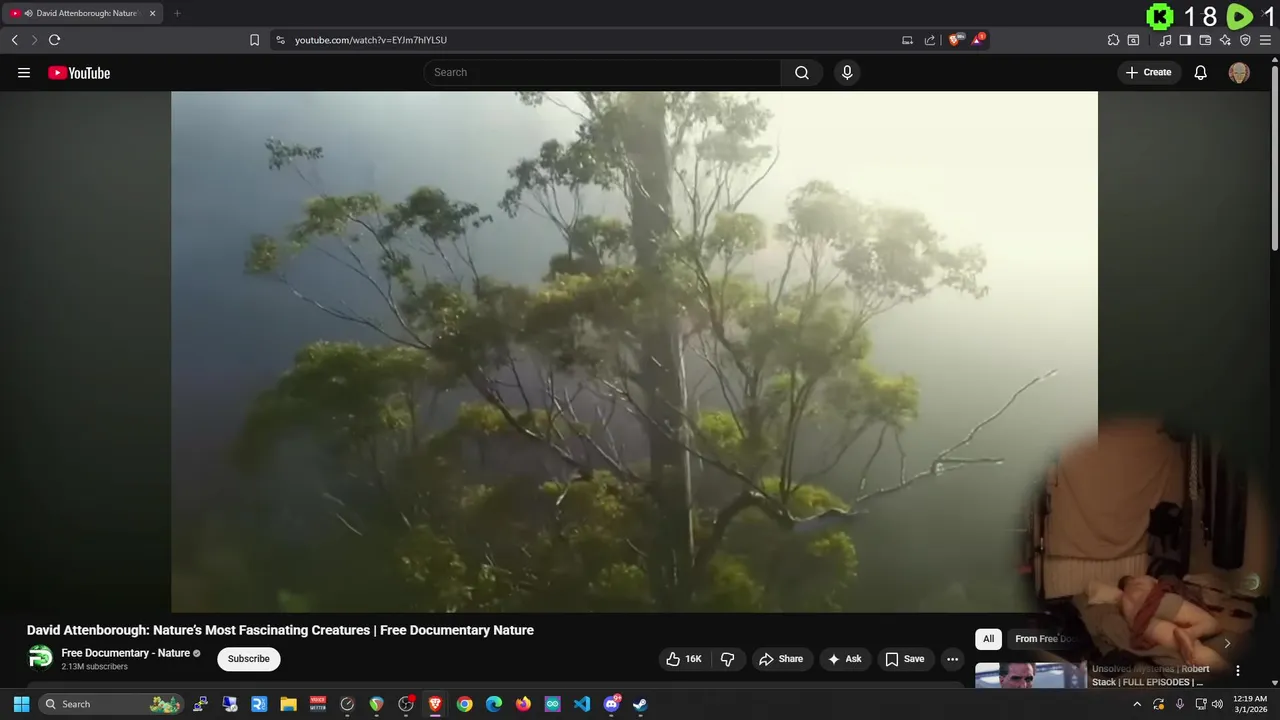Image resolution: width=1280 pixels, height=720 pixels.
Task: Open Leo AI sparkle icon
Action: point(1225,40)
